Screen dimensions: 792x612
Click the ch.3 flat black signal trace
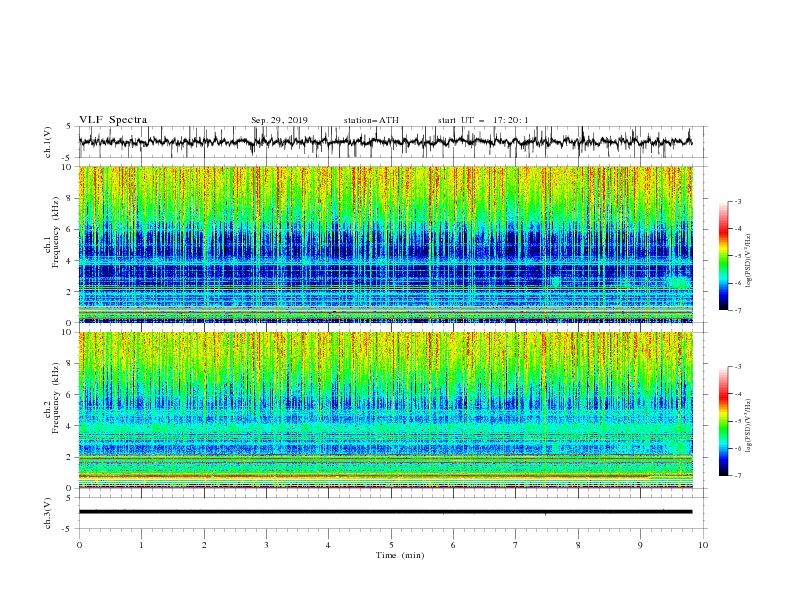click(x=385, y=512)
